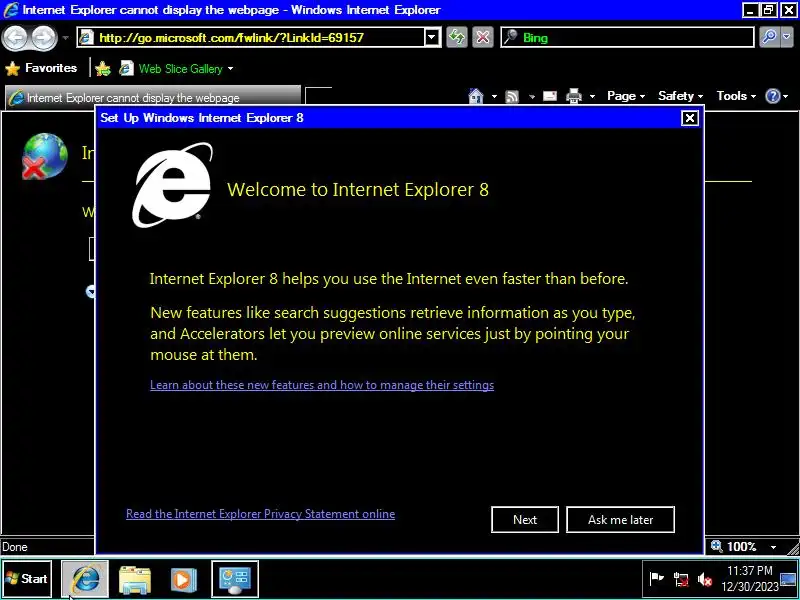Click the Internet Explorer logo in dialog
The height and width of the screenshot is (600, 800).
coord(172,185)
